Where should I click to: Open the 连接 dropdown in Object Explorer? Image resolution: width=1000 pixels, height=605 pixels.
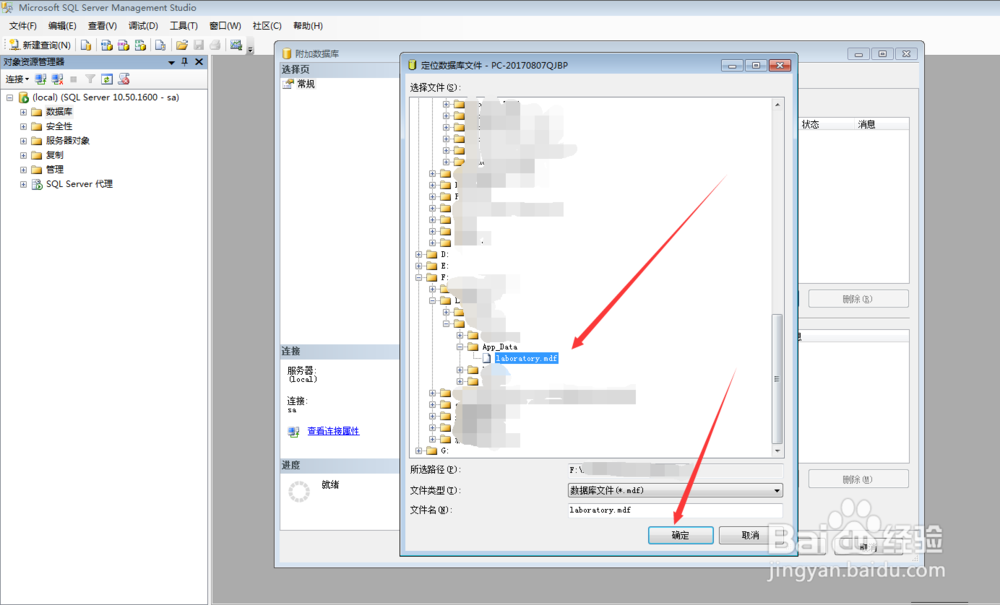pos(17,79)
